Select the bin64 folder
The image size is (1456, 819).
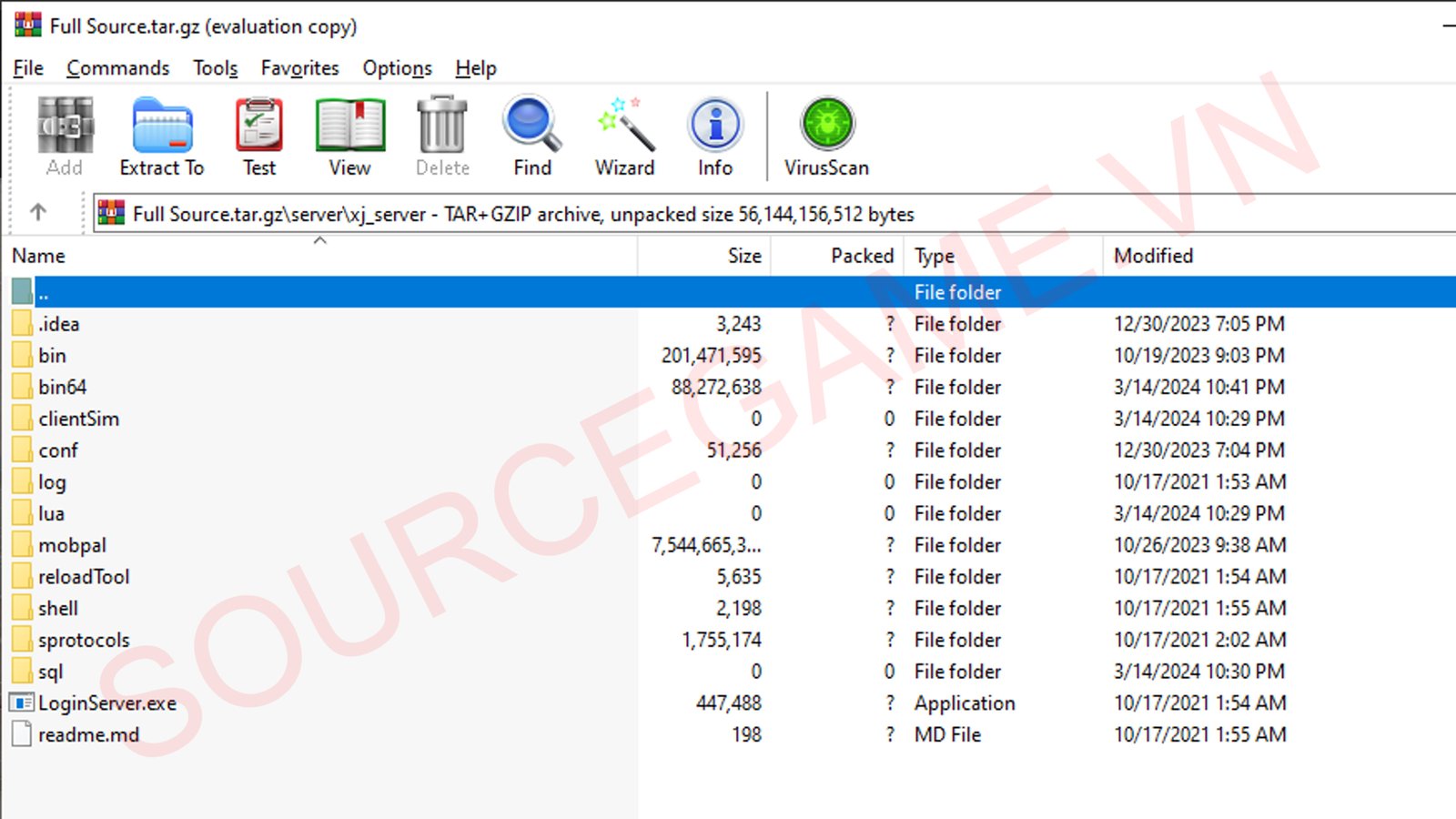[62, 388]
